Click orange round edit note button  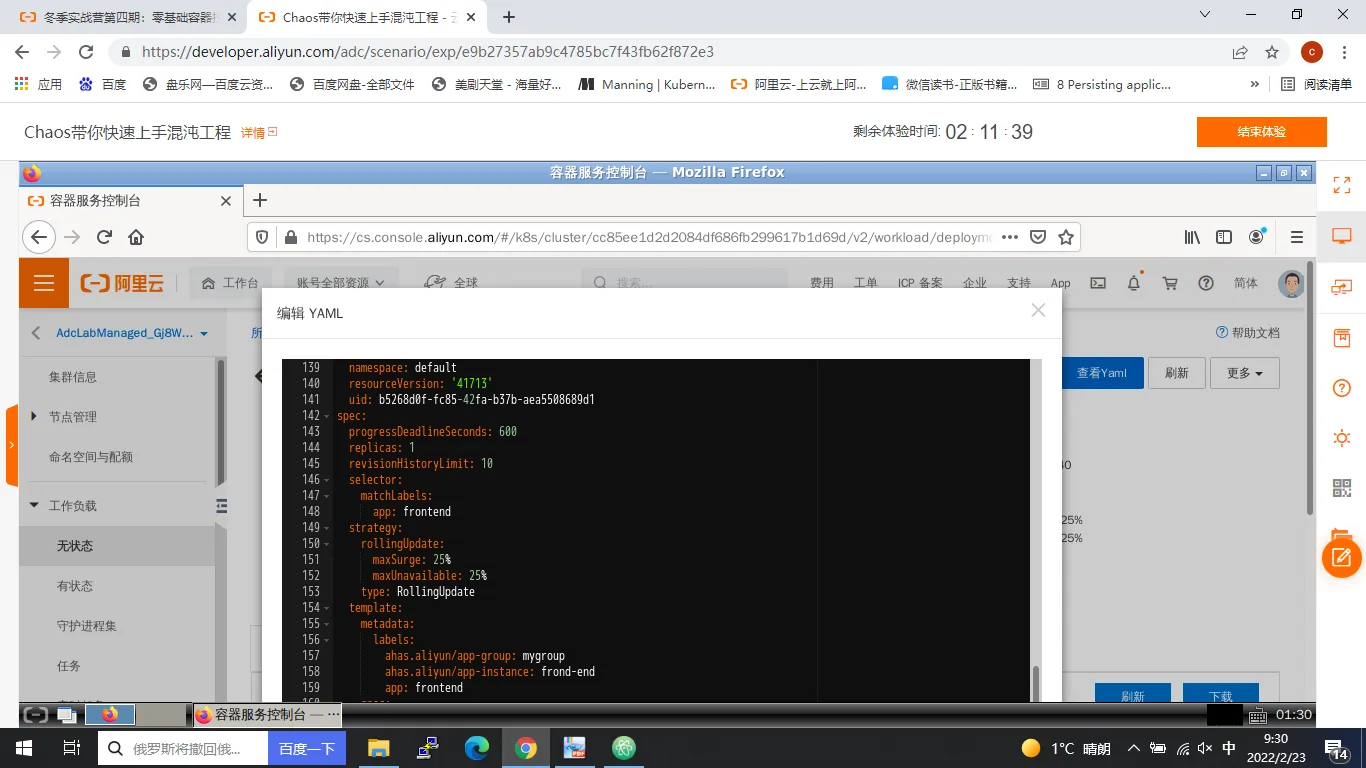tap(1342, 557)
